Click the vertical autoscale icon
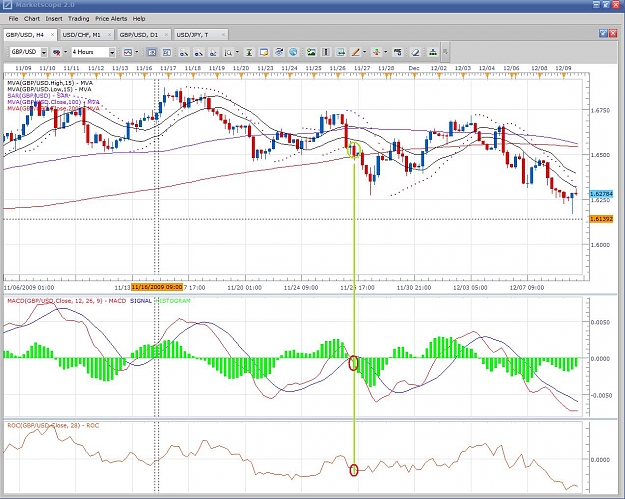625x499 pixels. pyautogui.click(x=249, y=52)
